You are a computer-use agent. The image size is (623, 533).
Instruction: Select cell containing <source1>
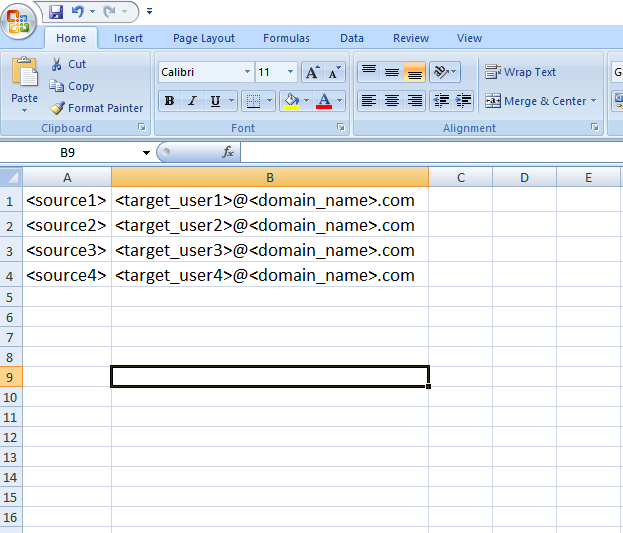point(67,200)
